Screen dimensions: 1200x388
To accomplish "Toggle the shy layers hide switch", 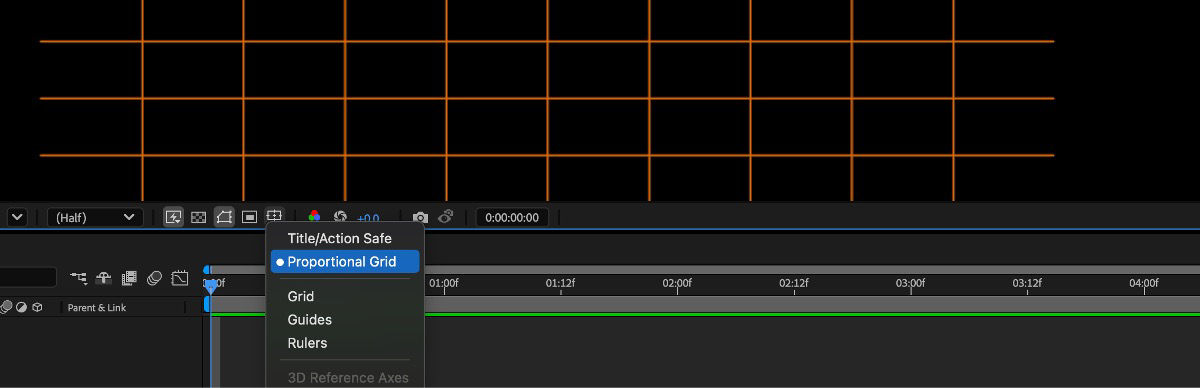I will [104, 278].
